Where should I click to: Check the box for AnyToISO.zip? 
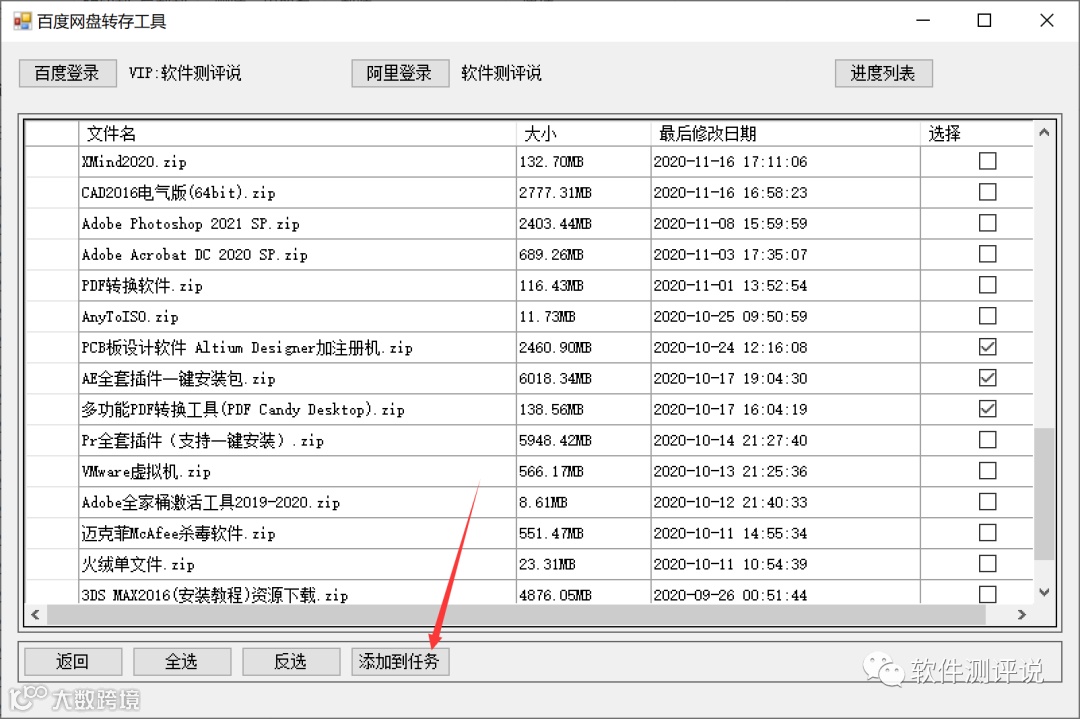pyautogui.click(x=987, y=316)
